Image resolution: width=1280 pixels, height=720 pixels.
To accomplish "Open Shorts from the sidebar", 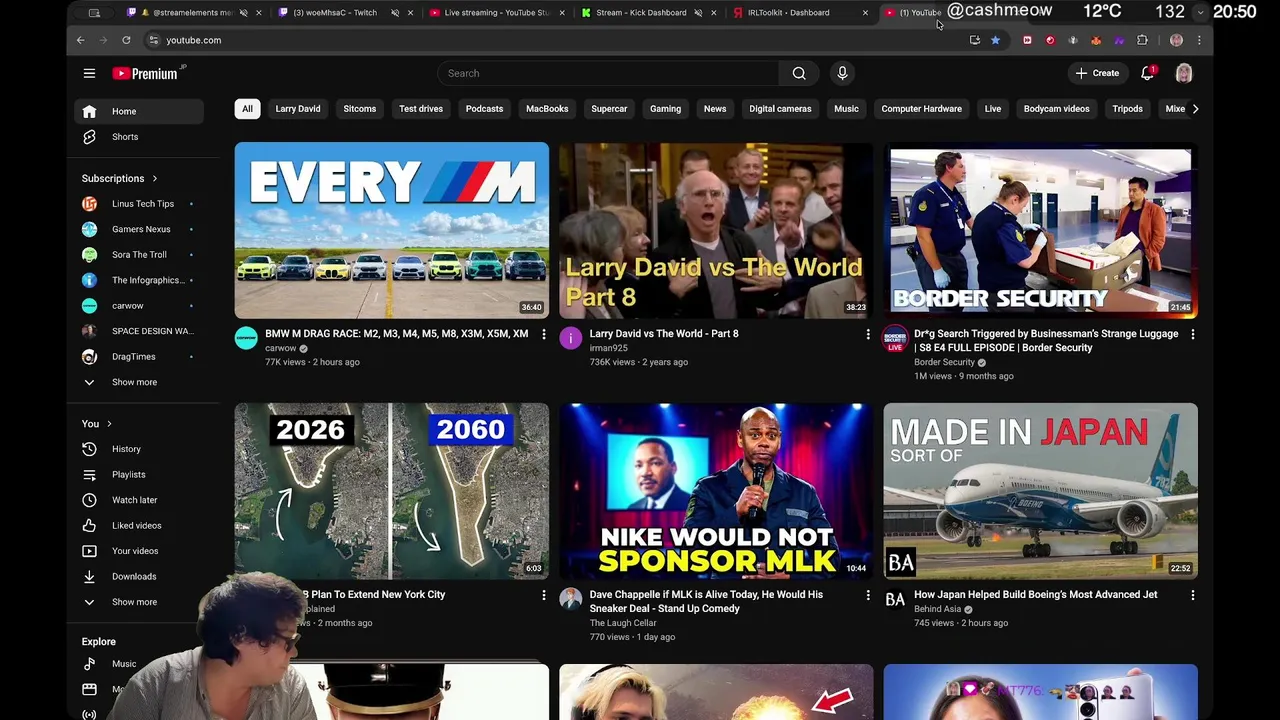I will point(139,137).
